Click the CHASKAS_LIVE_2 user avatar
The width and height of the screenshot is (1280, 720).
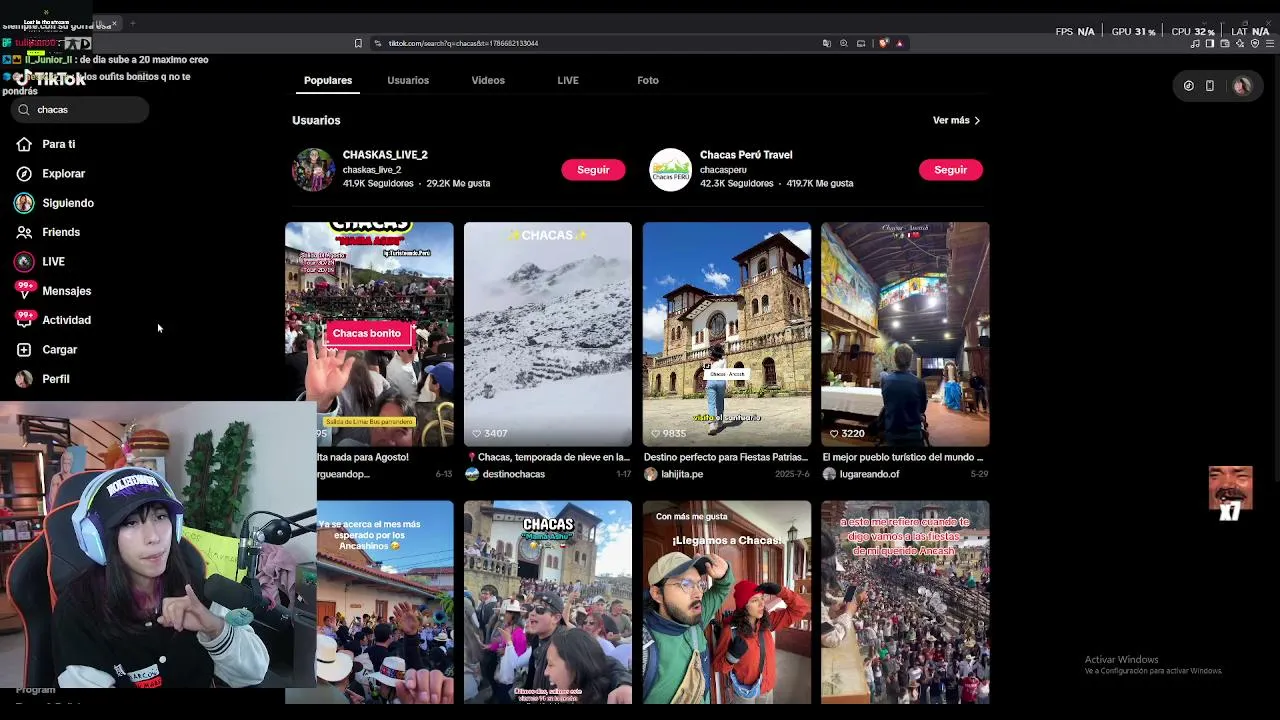(x=313, y=169)
